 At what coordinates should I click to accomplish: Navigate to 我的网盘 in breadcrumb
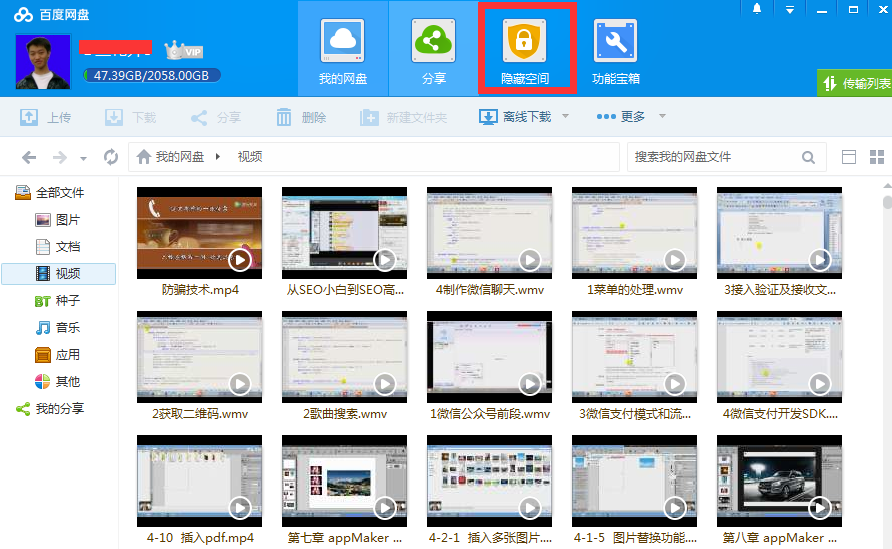point(180,156)
